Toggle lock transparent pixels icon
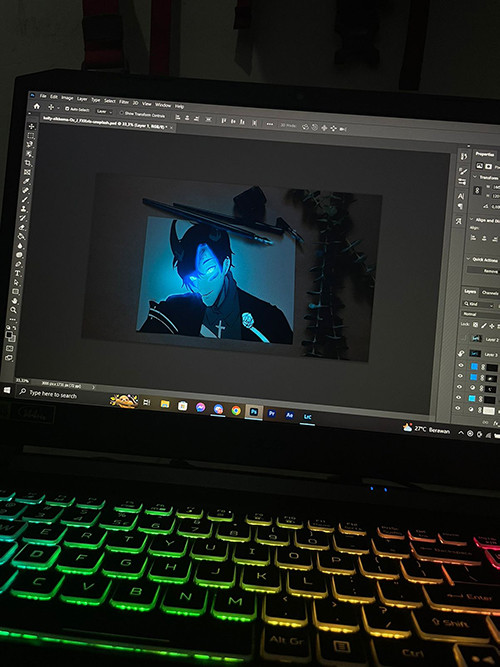 476,325
